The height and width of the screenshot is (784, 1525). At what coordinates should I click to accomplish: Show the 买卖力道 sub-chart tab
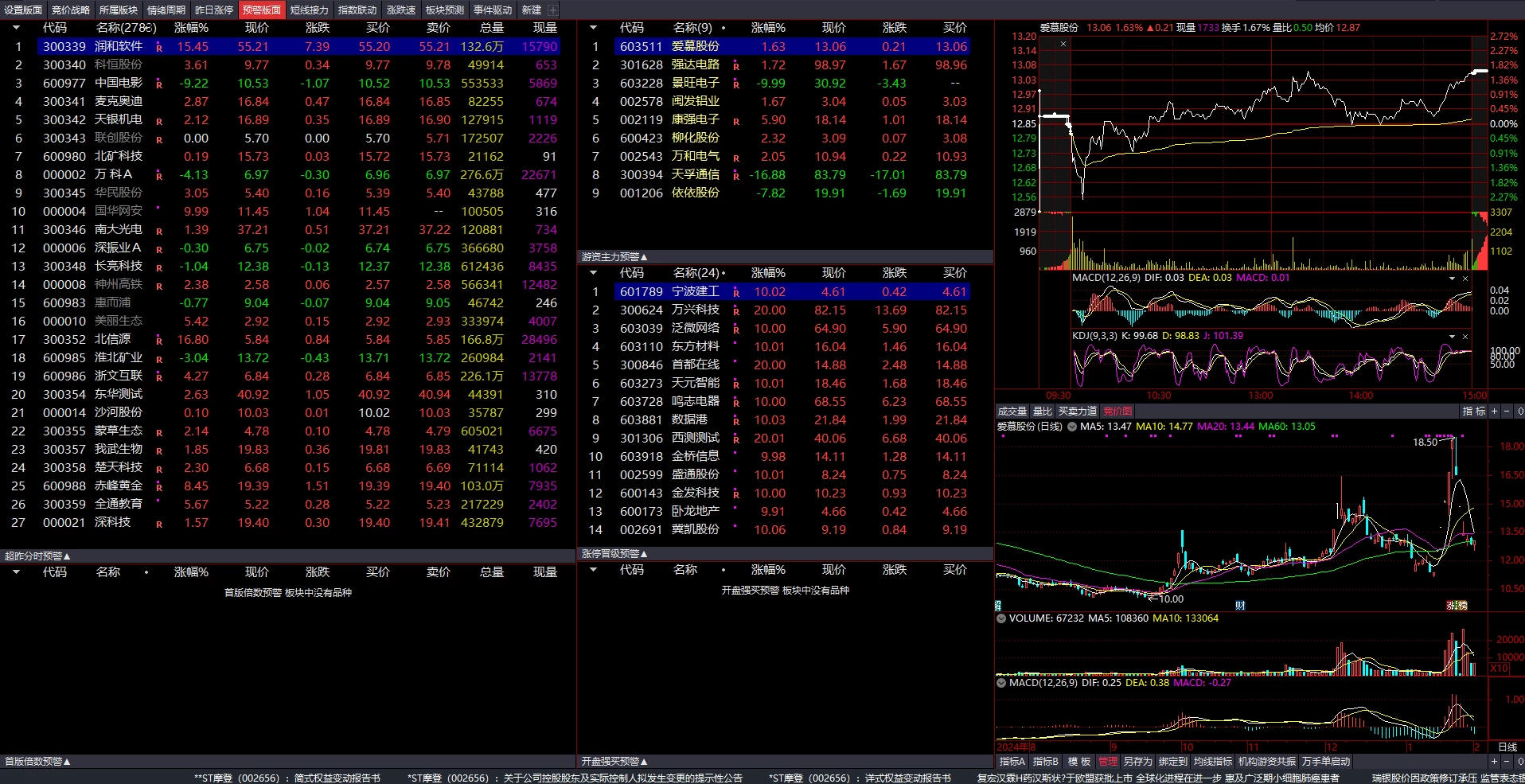pyautogui.click(x=1078, y=412)
